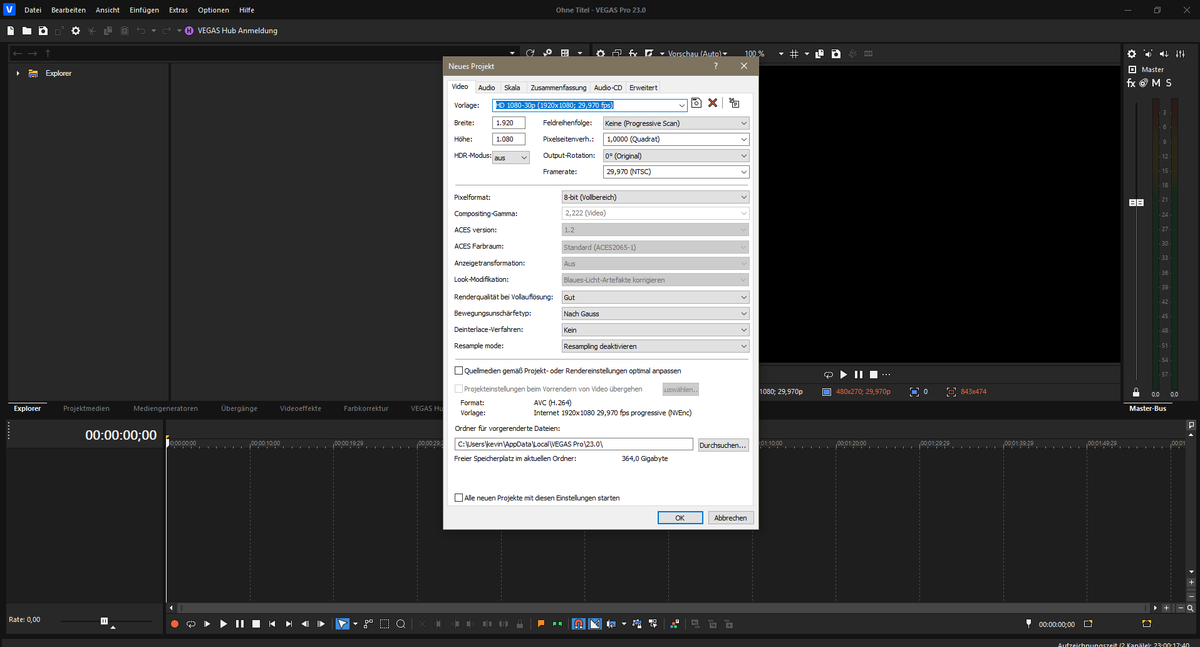Open the Bearbeiten menu
This screenshot has width=1200, height=647.
[68, 10]
